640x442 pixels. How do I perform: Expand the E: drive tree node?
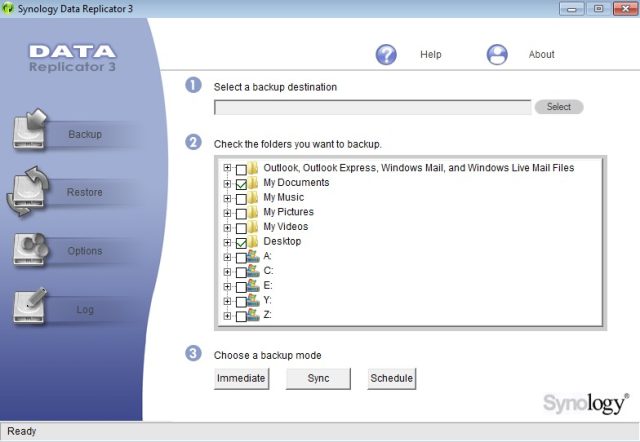227,287
